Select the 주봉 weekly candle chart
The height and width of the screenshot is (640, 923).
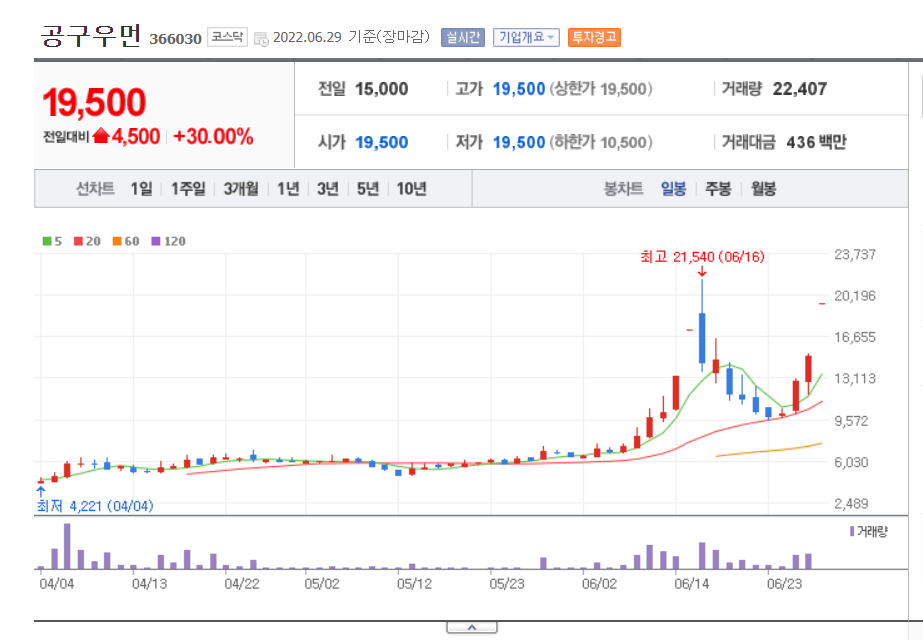tap(718, 189)
